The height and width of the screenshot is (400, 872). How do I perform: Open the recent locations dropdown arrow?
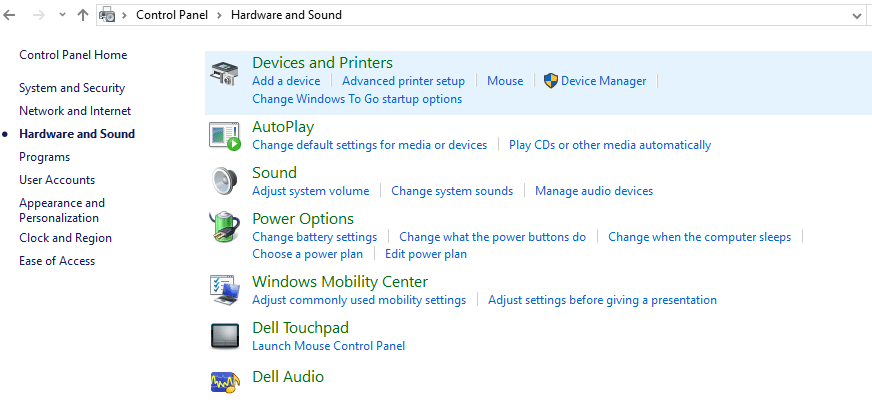pyautogui.click(x=62, y=16)
